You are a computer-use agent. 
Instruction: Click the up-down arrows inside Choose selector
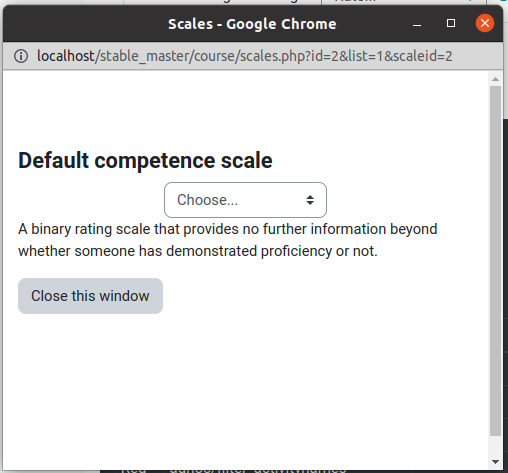pos(310,200)
